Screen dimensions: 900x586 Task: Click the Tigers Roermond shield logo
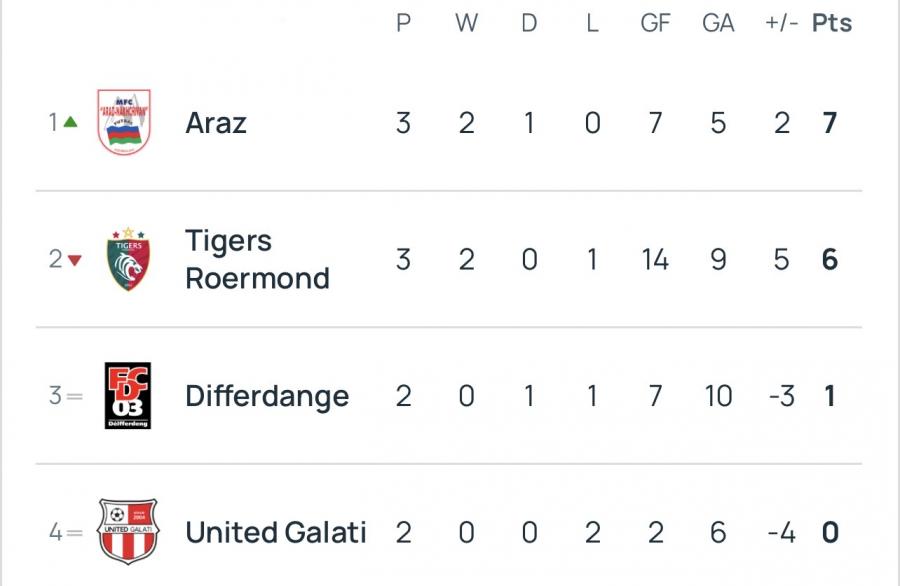127,260
